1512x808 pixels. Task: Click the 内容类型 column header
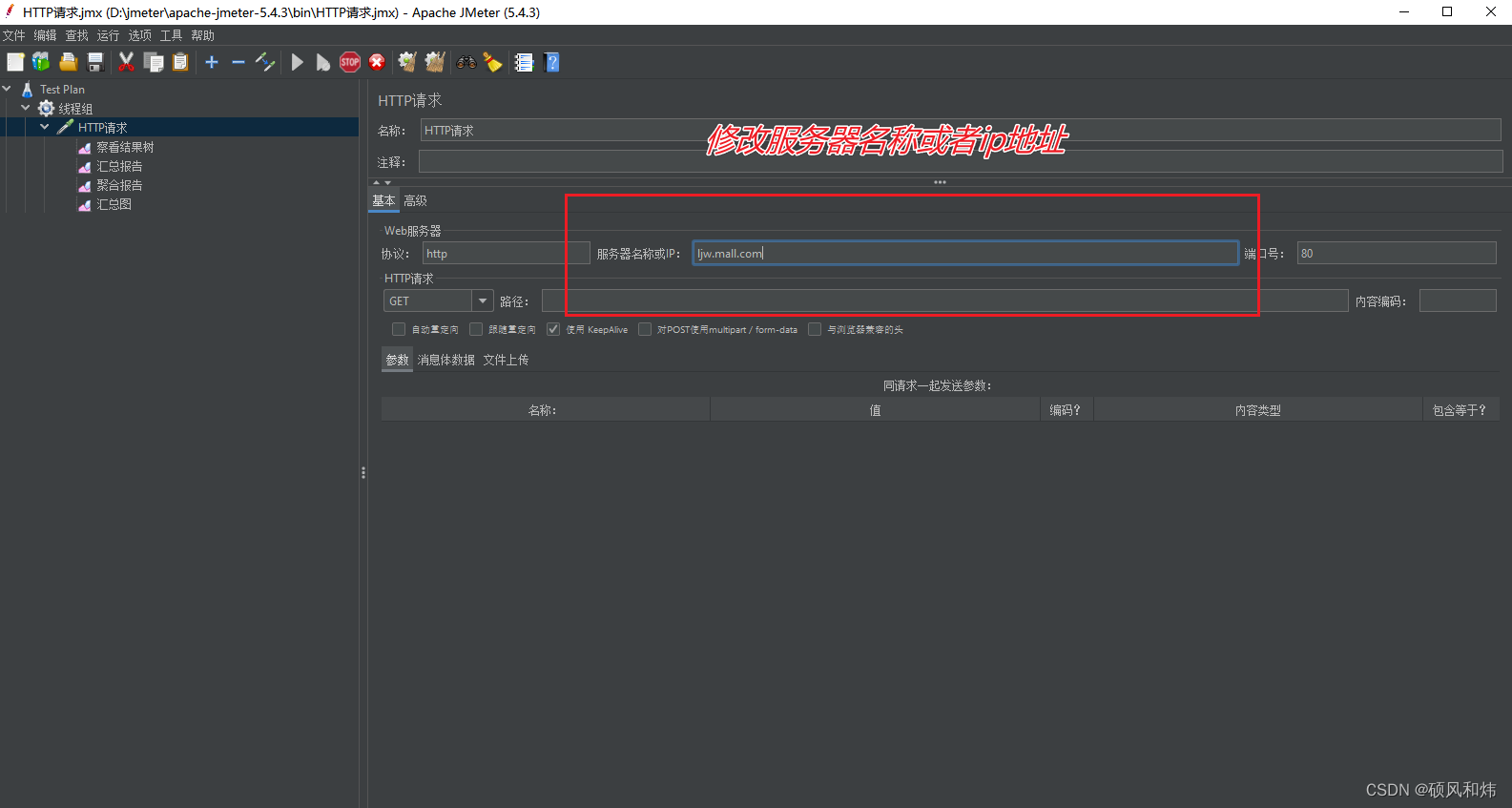pyautogui.click(x=1257, y=409)
